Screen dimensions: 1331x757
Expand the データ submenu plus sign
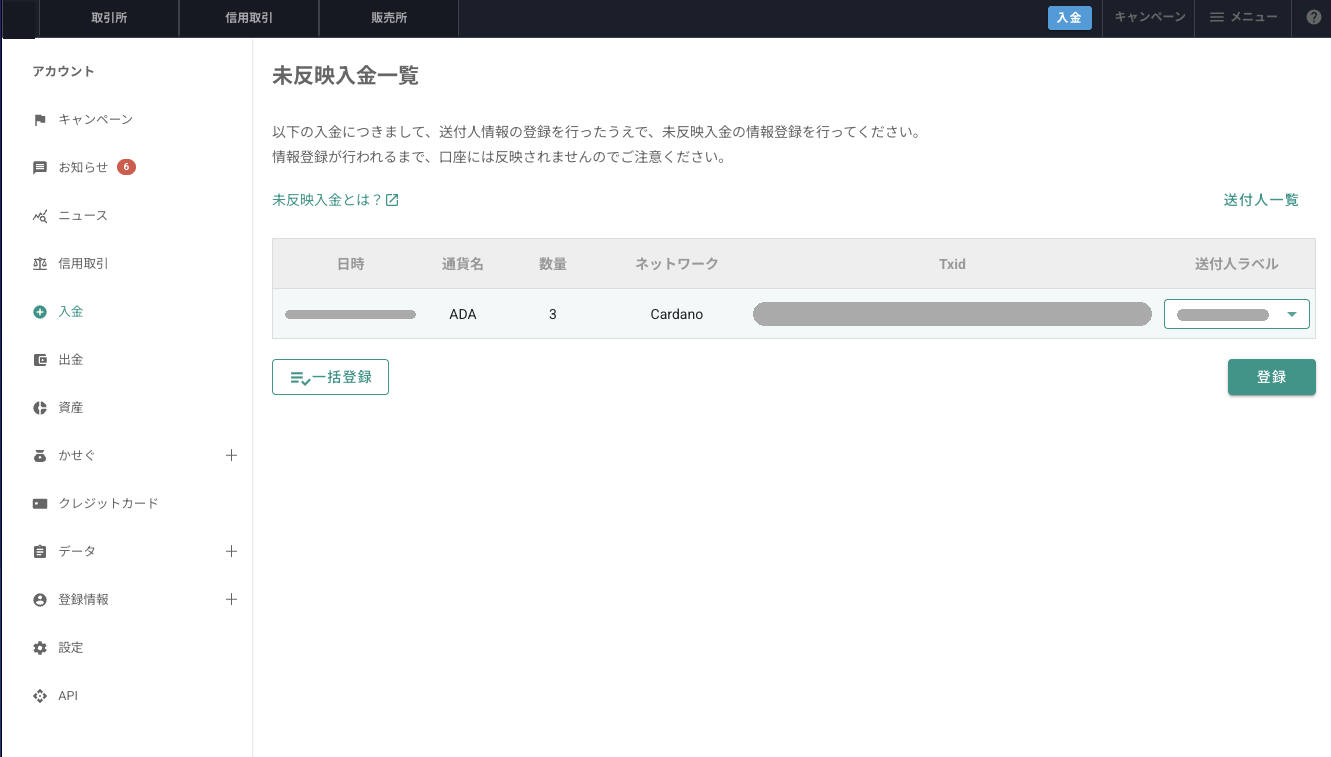[x=231, y=551]
